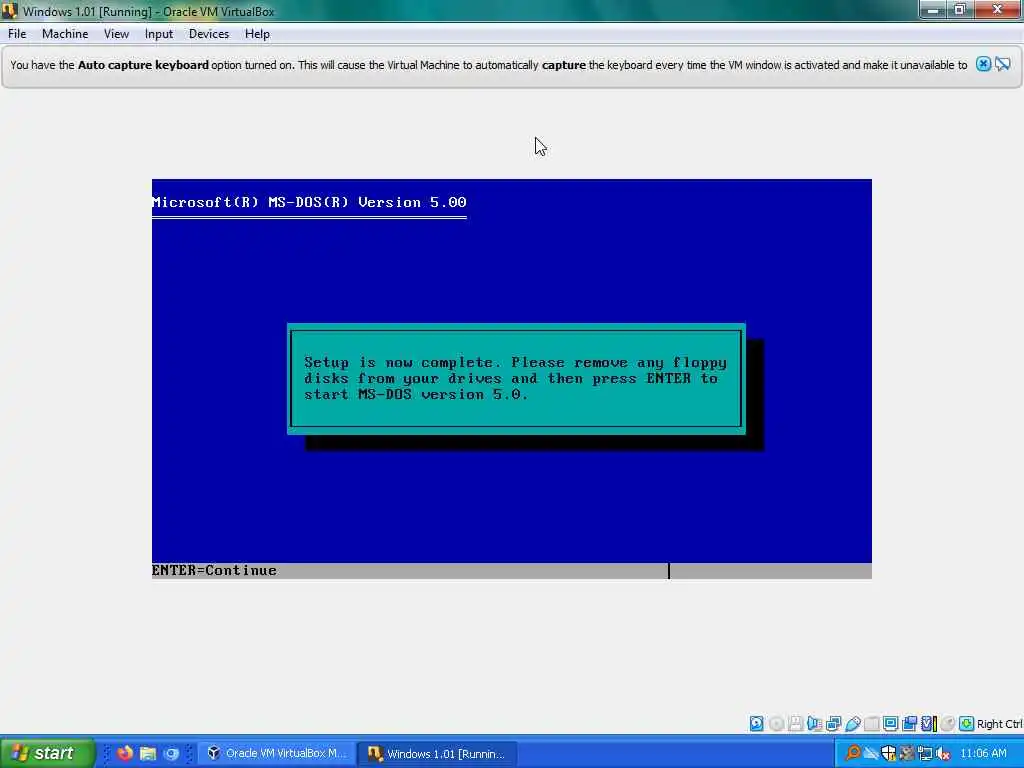Click the USB devices status icon
The width and height of the screenshot is (1024, 768).
[853, 724]
